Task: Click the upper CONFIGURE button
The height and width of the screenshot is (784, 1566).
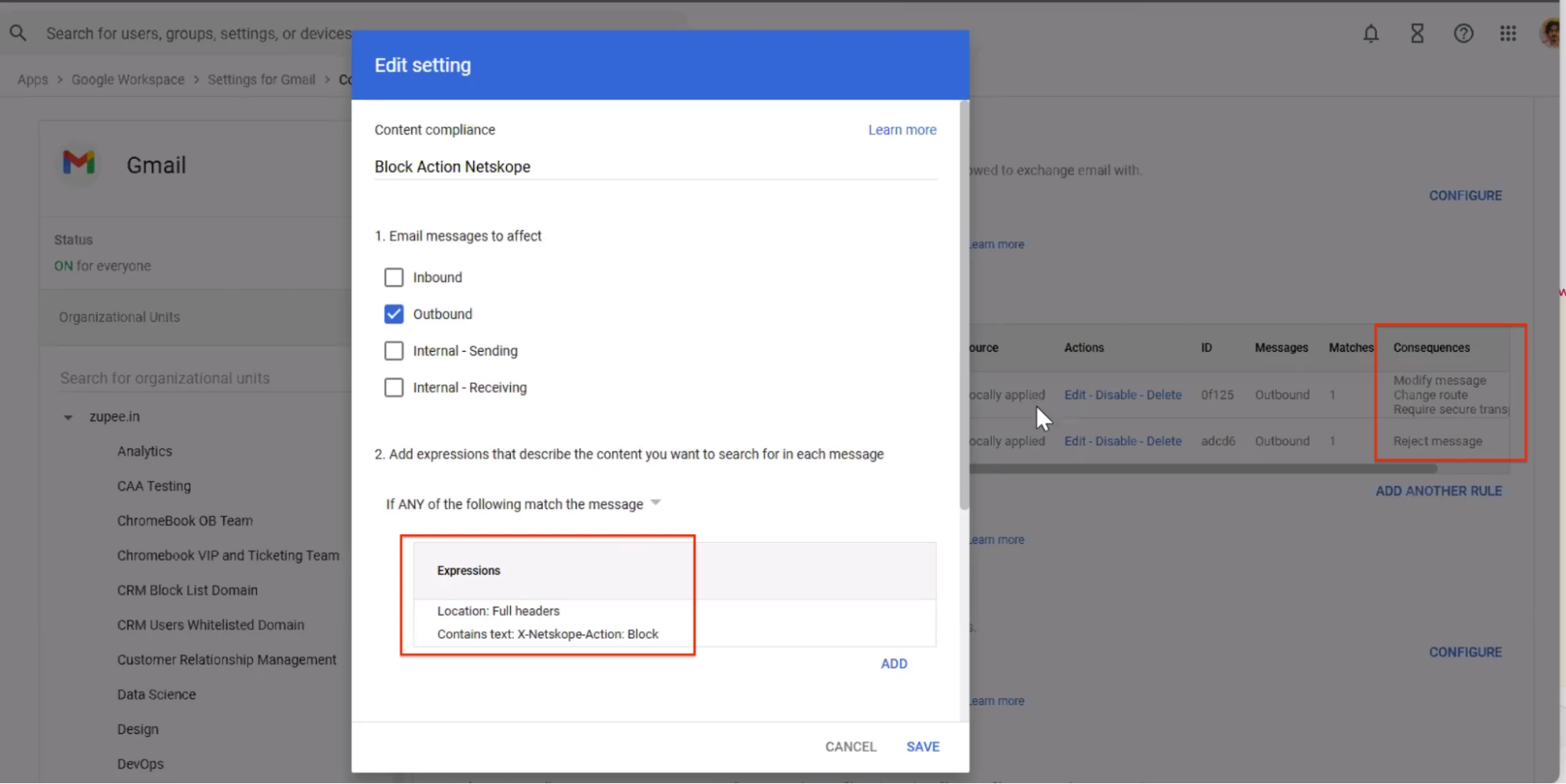Action: pos(1465,196)
